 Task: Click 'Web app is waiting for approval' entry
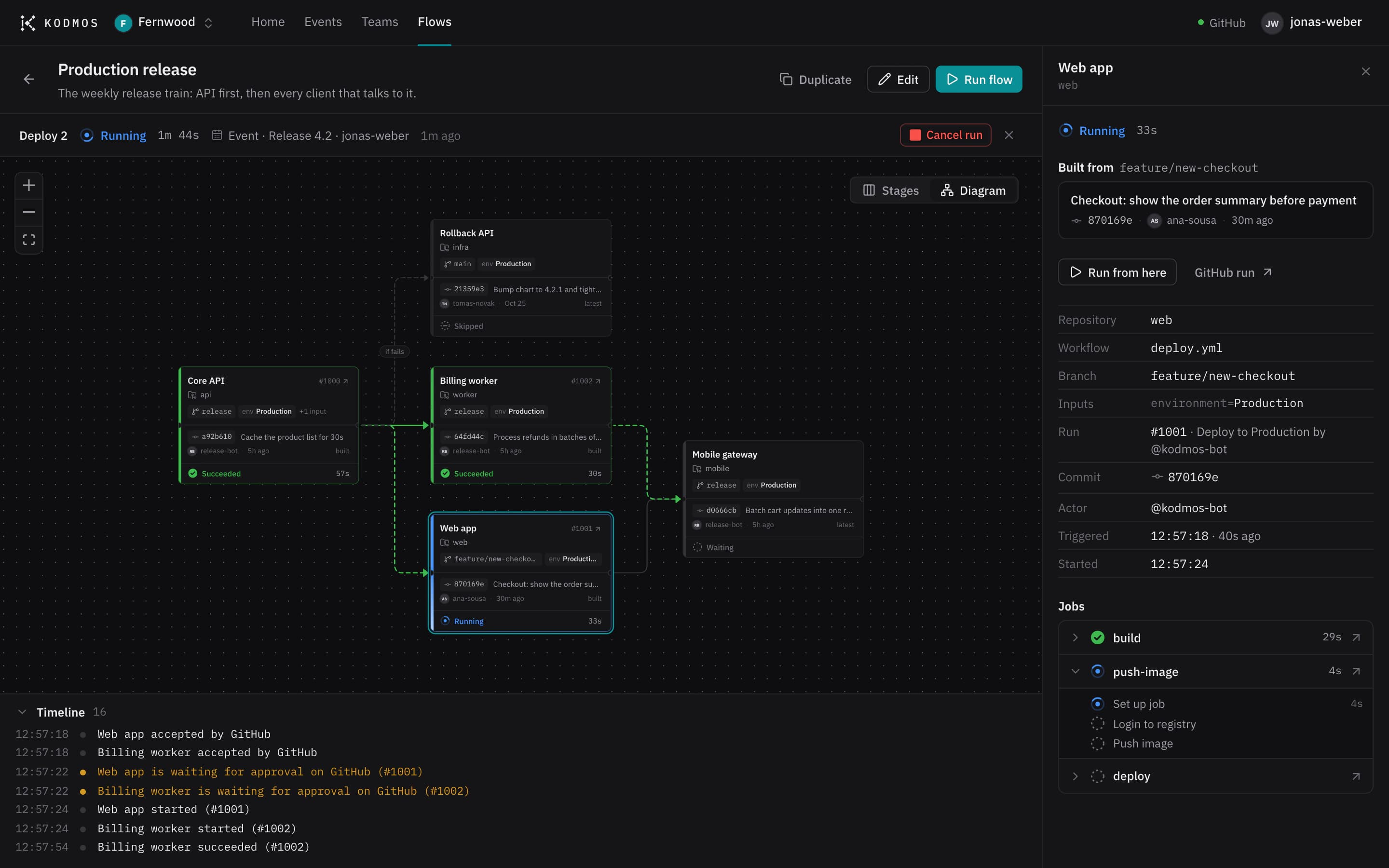coord(260,772)
